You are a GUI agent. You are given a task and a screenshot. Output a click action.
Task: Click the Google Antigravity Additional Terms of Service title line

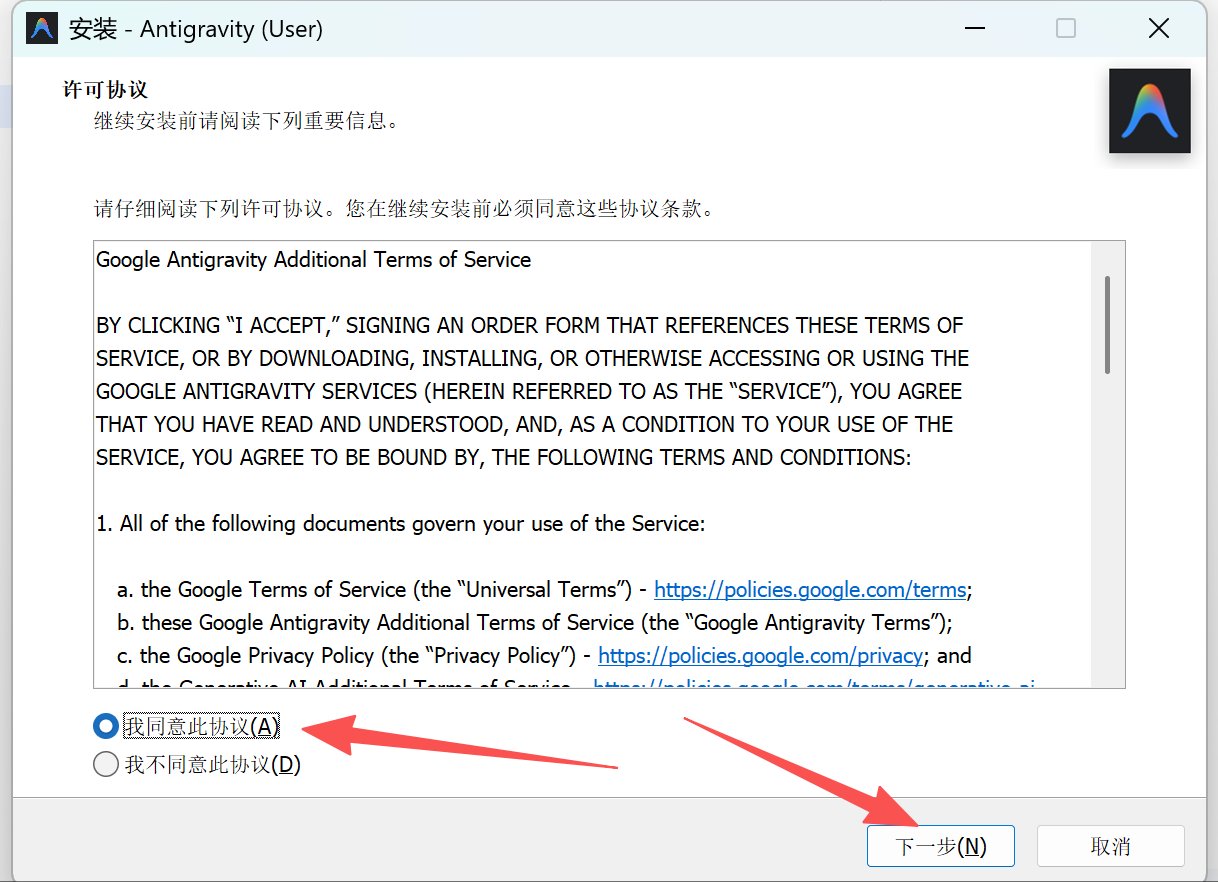313,260
